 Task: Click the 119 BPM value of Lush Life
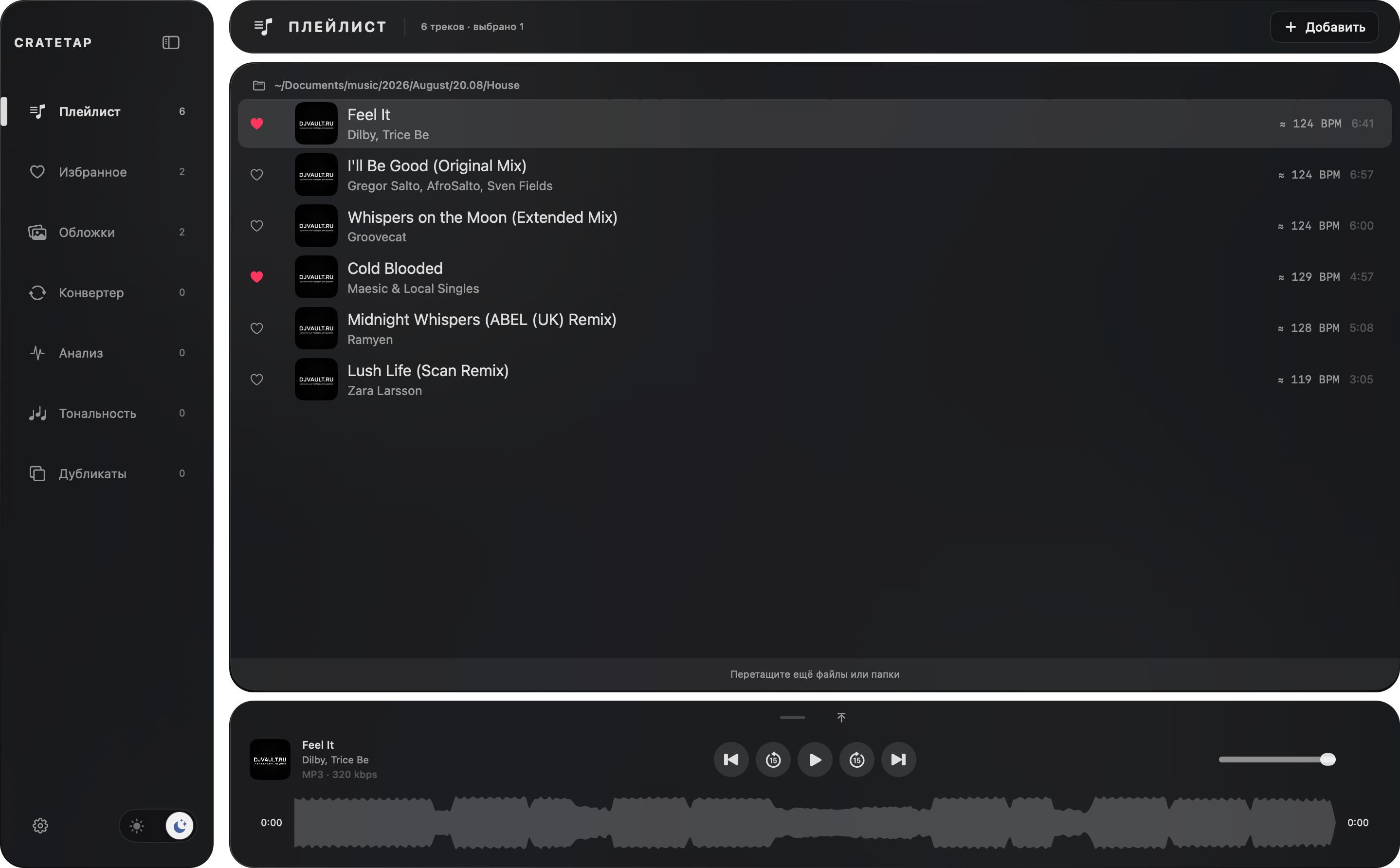coord(1309,380)
